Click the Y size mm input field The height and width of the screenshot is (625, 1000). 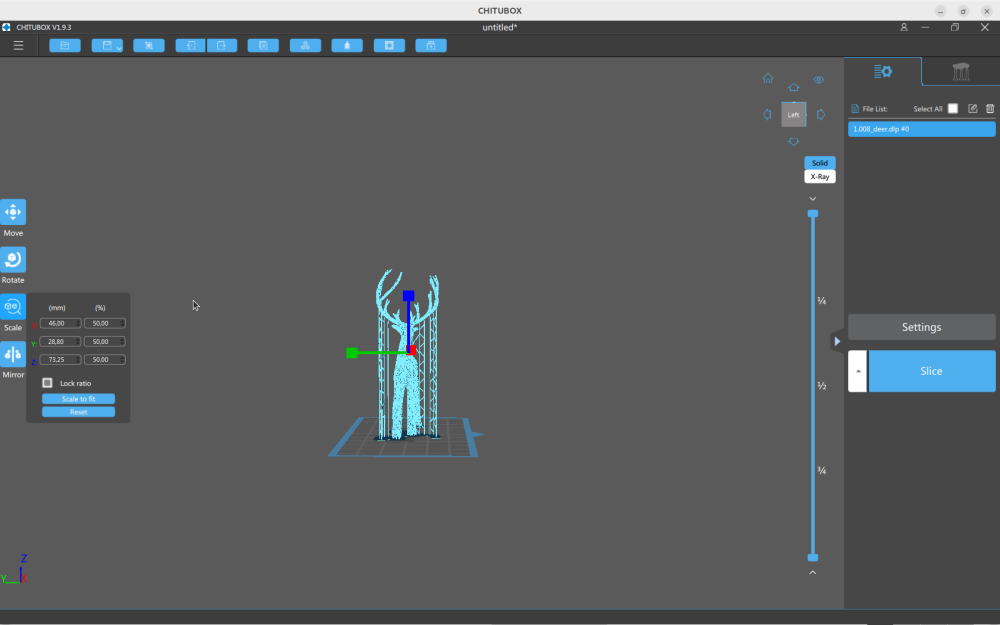click(61, 342)
